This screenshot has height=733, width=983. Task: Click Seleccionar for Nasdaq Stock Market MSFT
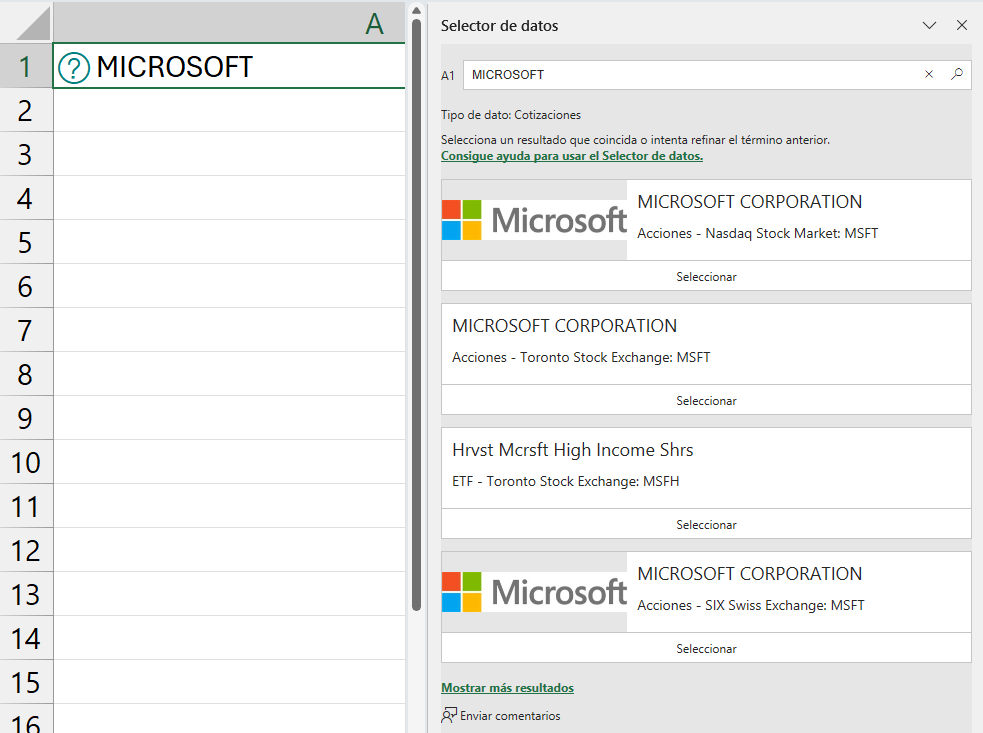(707, 277)
